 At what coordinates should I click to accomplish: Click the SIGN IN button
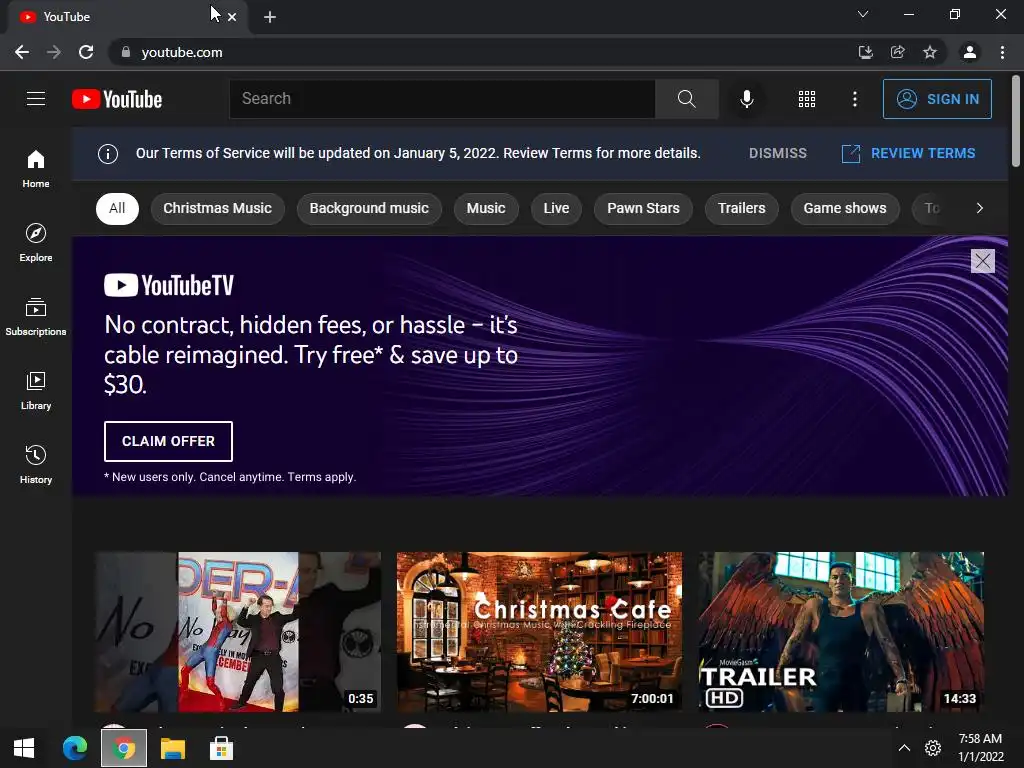click(937, 99)
